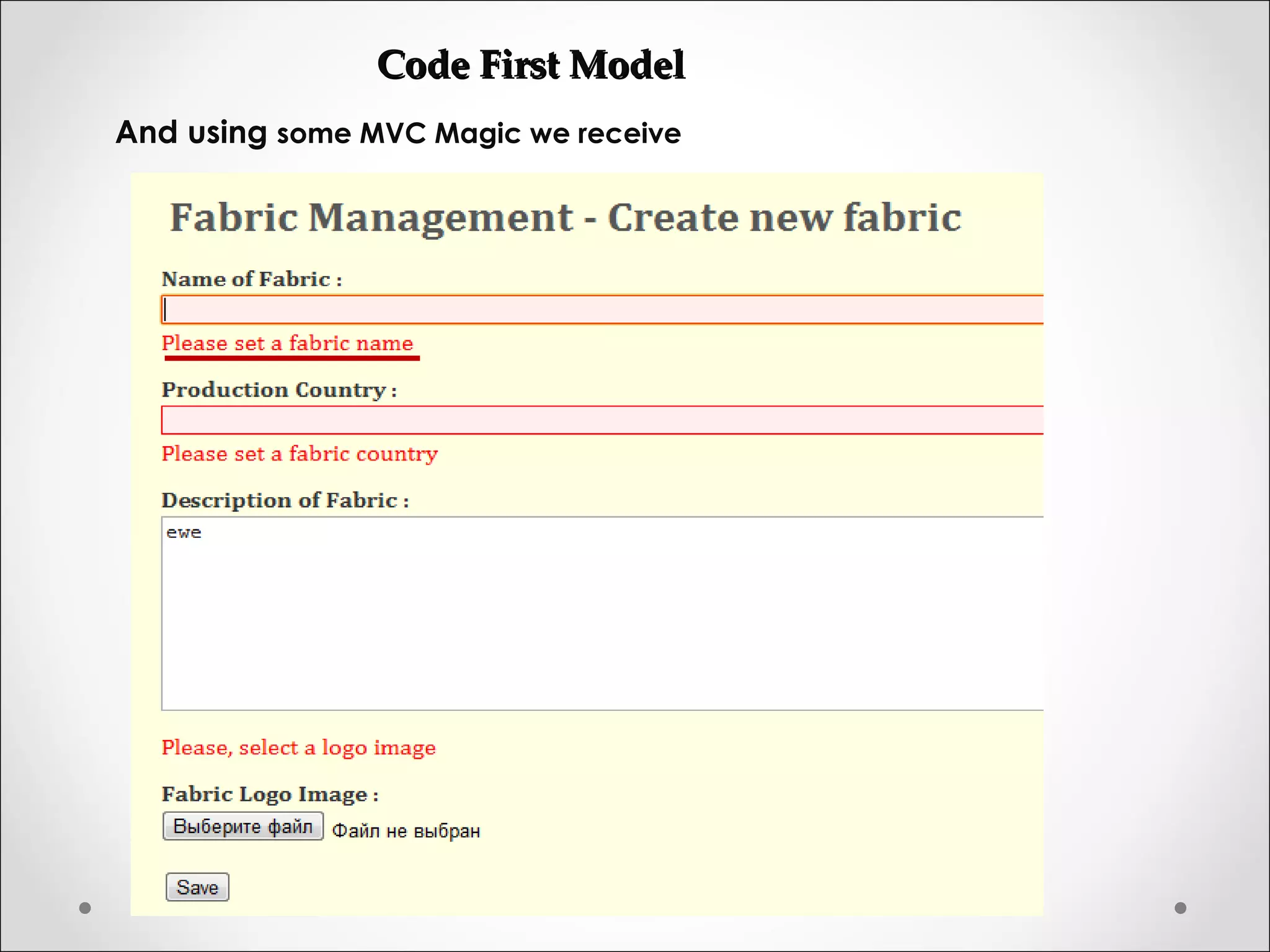The image size is (1270, 952).
Task: Click the 'Code First Model' slide title
Action: (531, 64)
